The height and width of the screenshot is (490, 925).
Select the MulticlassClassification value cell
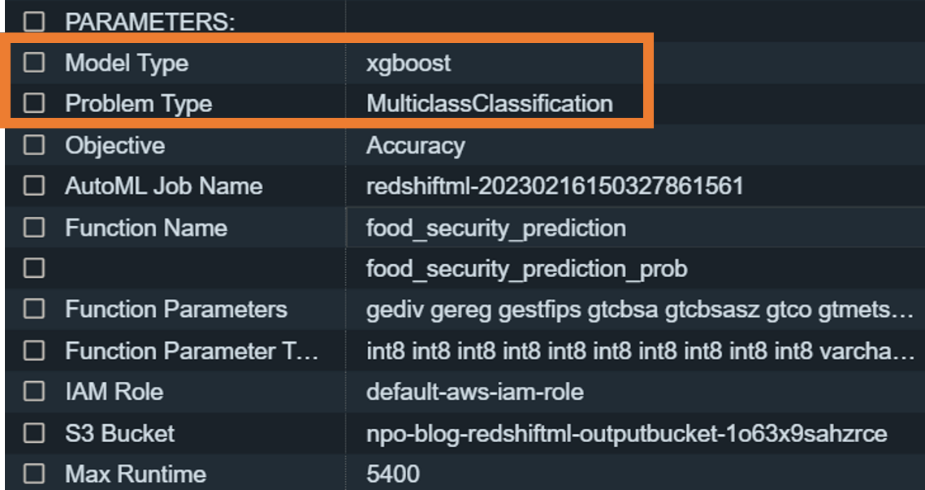tap(489, 103)
